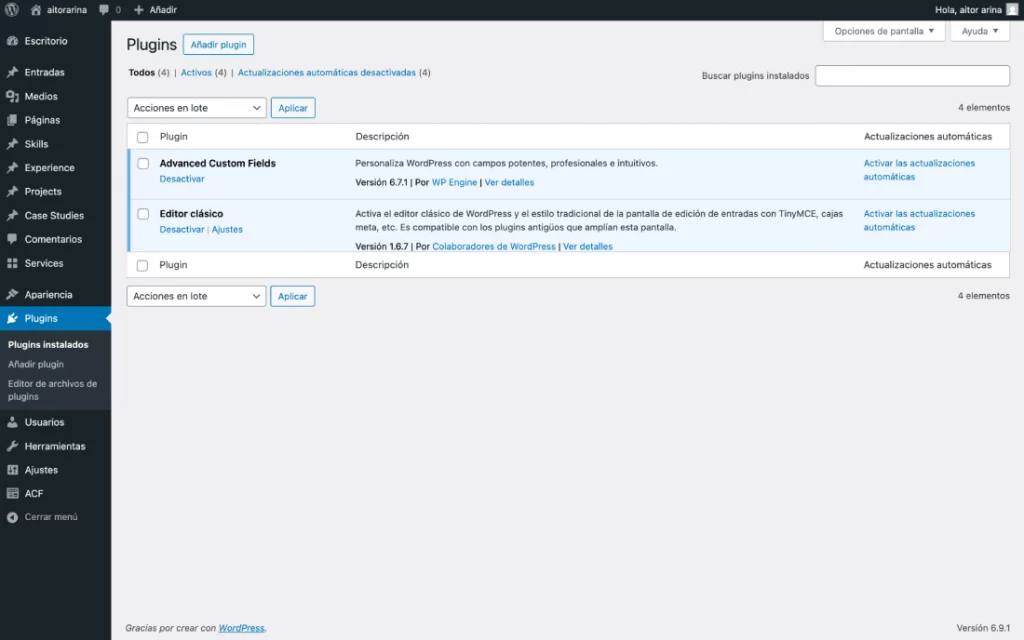This screenshot has height=640, width=1024.
Task: Click the Añadir plugin button
Action: point(218,44)
